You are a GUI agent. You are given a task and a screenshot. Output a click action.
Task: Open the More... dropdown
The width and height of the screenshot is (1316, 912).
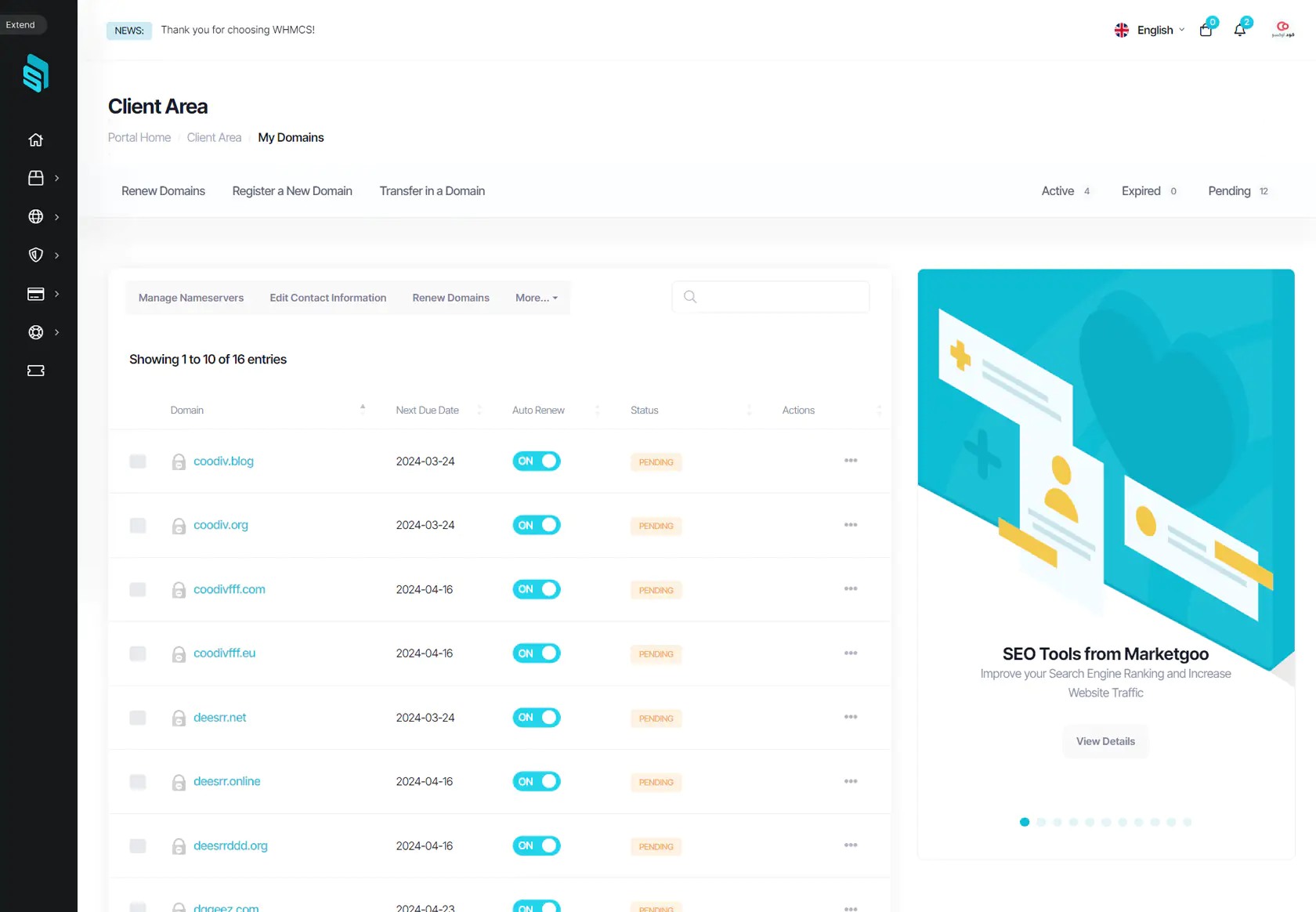(537, 298)
